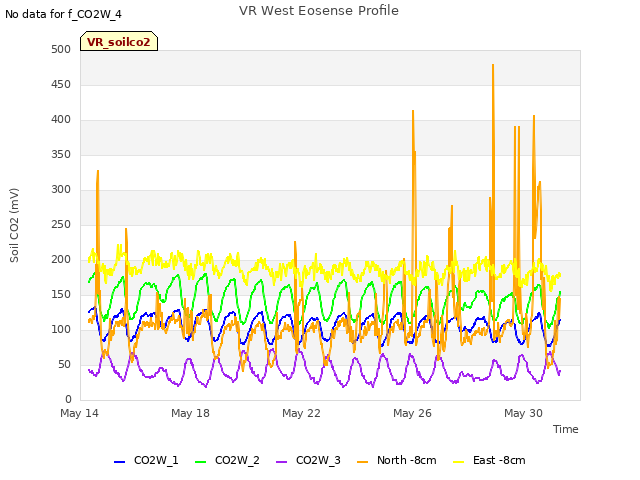This screenshot has width=640, height=480.
Task: Click the 'No data for f_CO2W_4' message
Action: click(x=63, y=14)
